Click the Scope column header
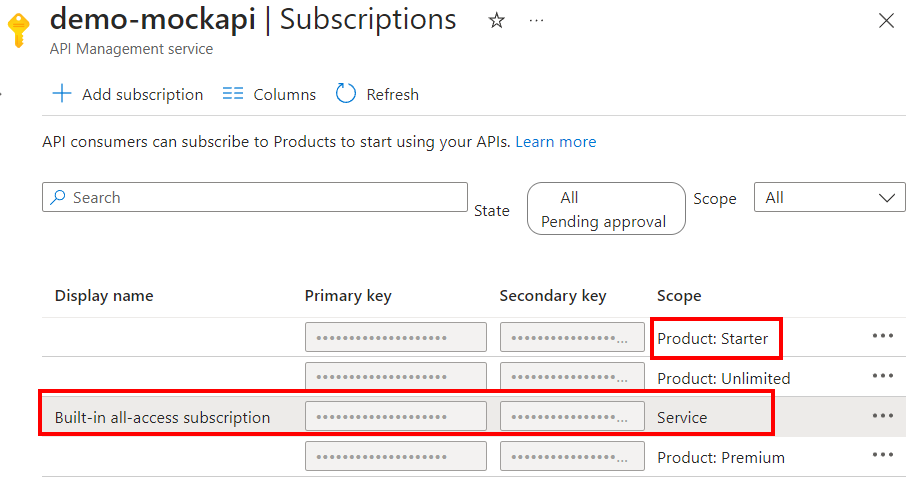This screenshot has width=916, height=502. point(679,296)
